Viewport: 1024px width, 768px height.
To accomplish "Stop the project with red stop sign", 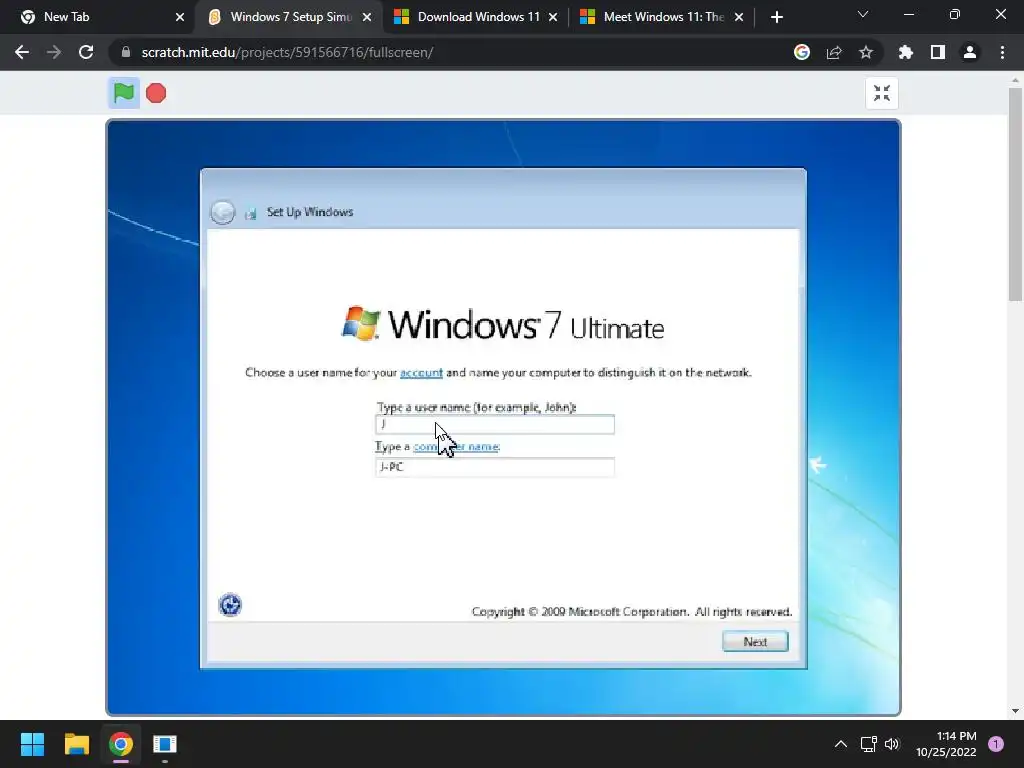I will 156,93.
